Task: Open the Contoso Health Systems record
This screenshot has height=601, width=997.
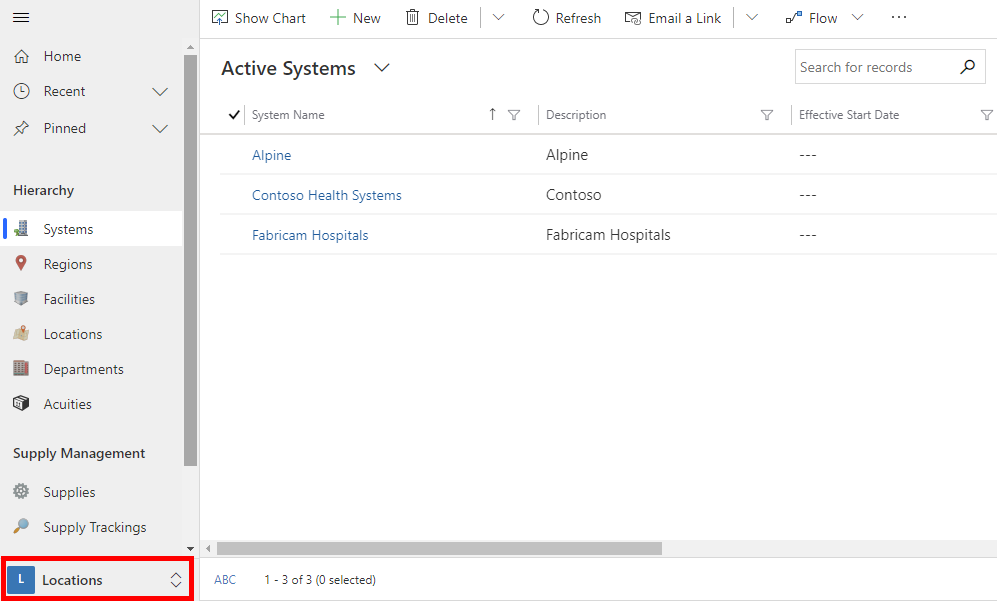Action: tap(327, 195)
